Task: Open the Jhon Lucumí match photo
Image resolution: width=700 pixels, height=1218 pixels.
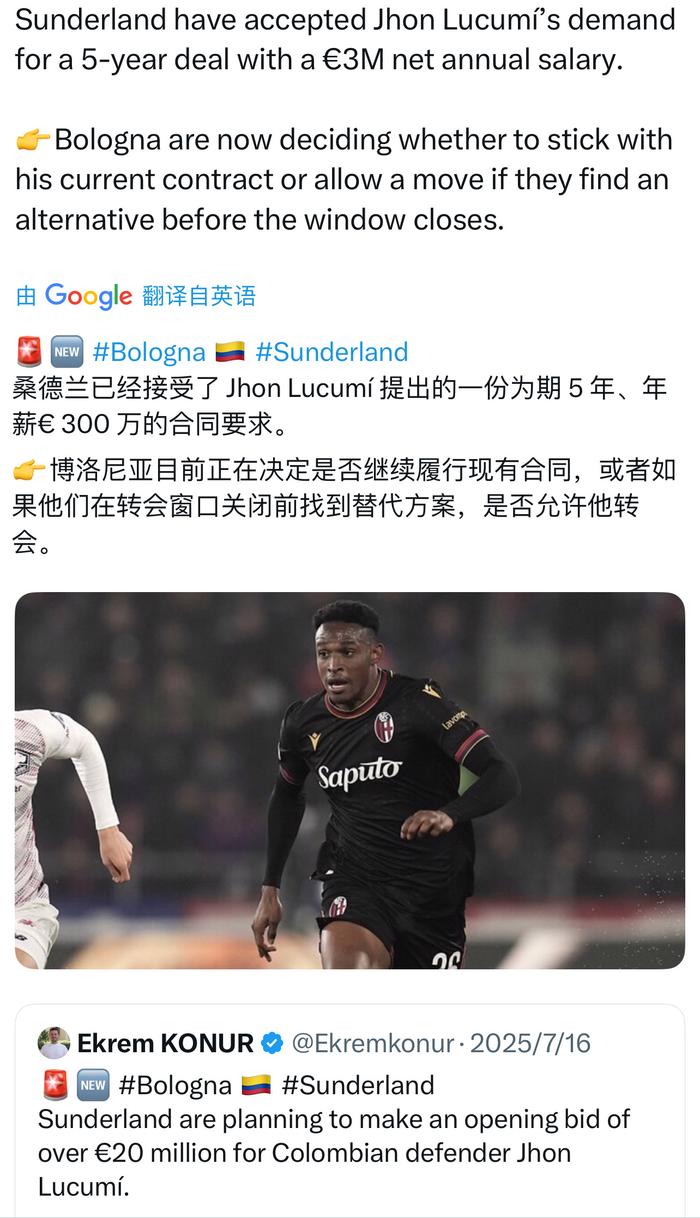Action: pos(350,780)
